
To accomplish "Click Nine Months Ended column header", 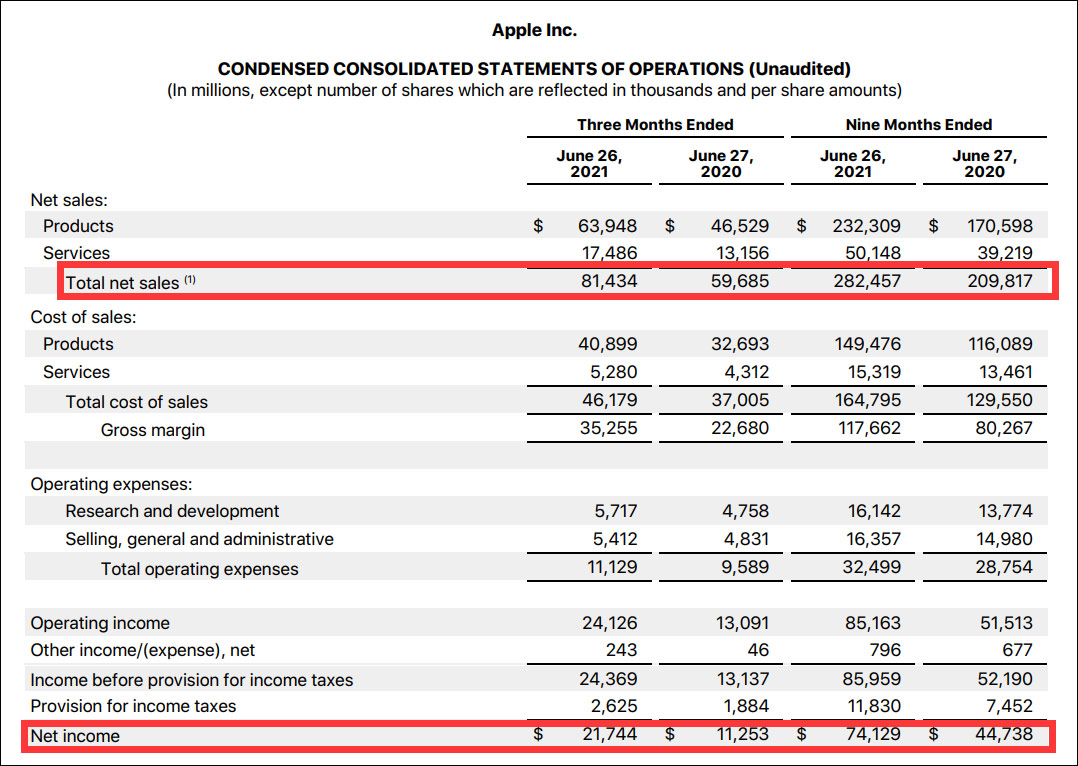I will (x=918, y=124).
